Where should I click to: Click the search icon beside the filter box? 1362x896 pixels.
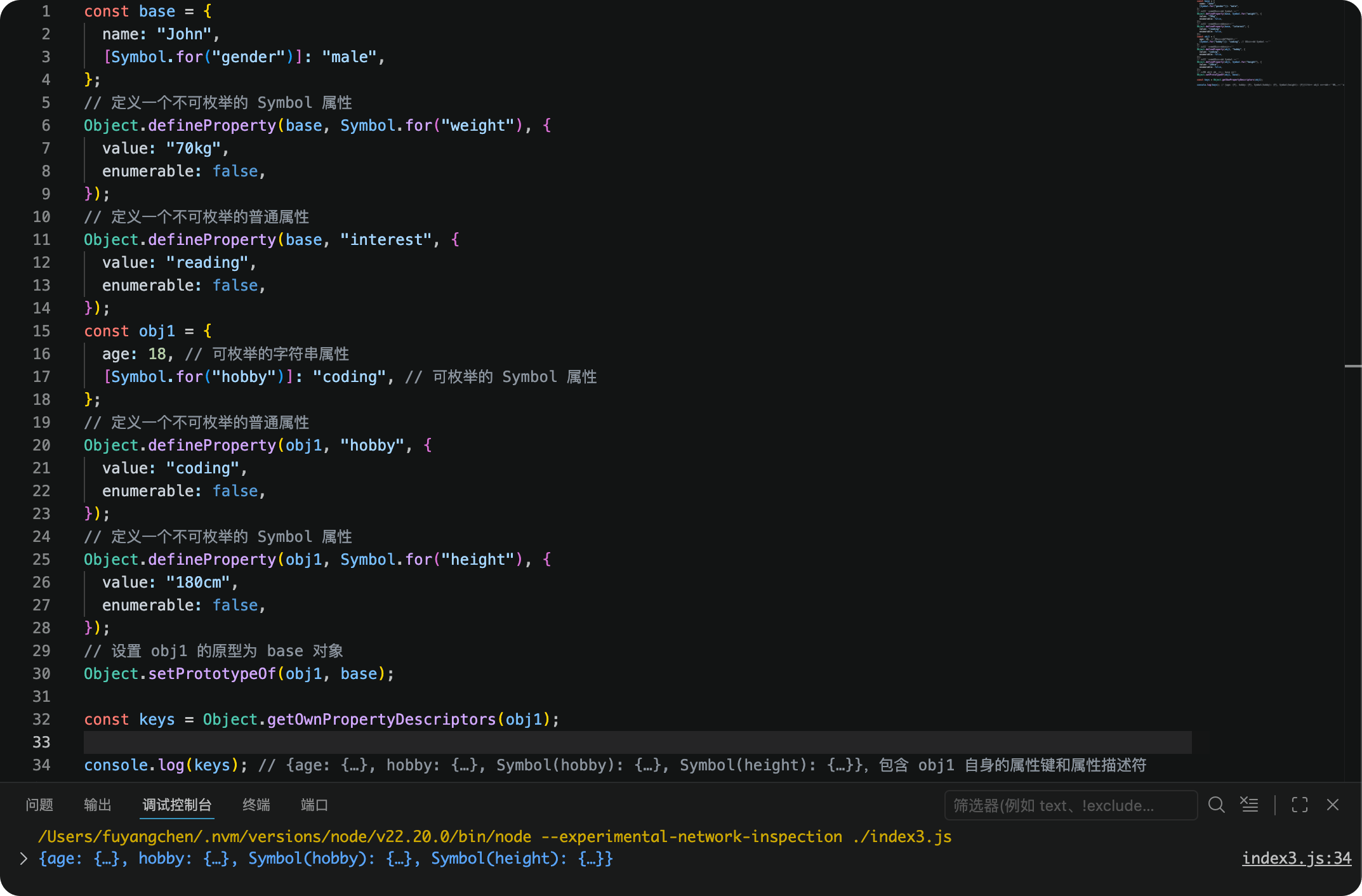click(x=1217, y=805)
